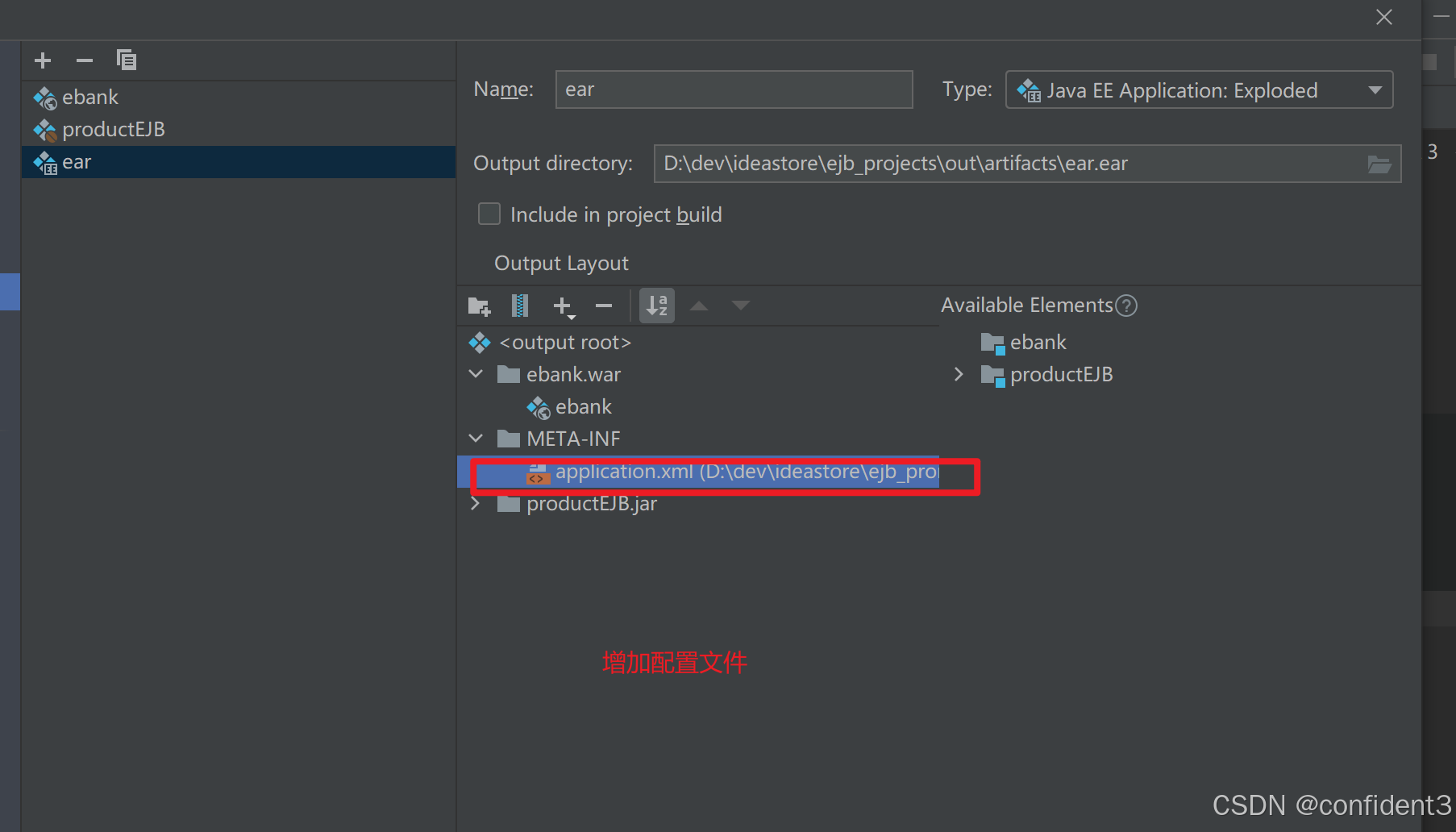Select productEJB module in Available Elements
Screen dimensions: 1456x832
[1046, 375]
